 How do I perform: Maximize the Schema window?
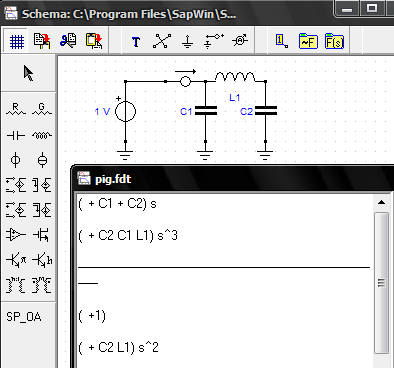click(372, 9)
